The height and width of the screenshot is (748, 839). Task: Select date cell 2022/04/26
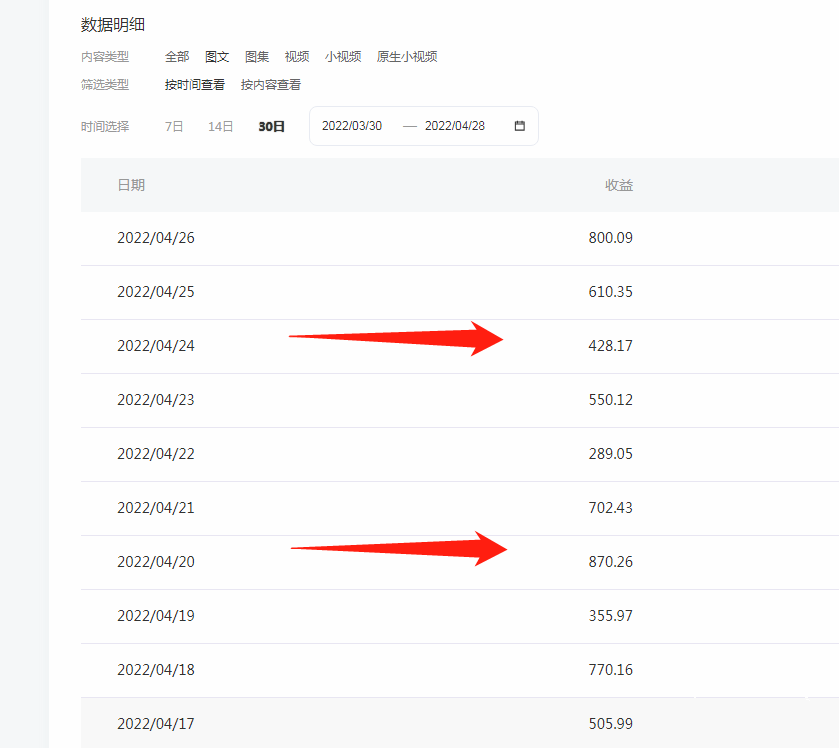[156, 238]
